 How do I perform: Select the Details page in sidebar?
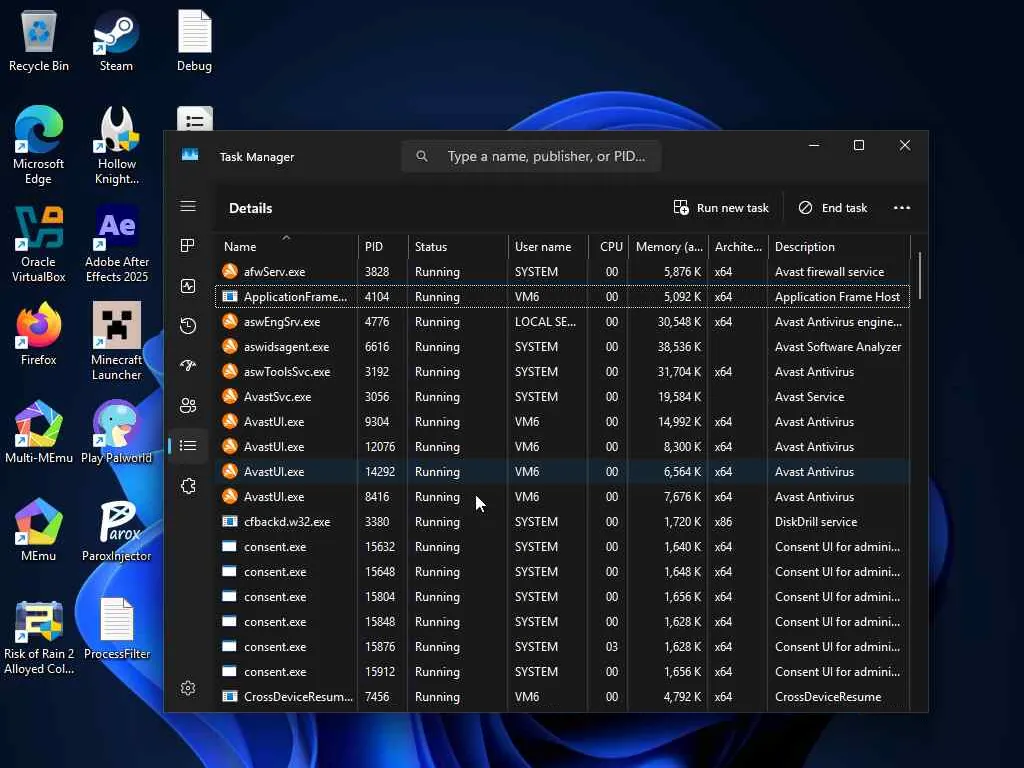coord(188,446)
